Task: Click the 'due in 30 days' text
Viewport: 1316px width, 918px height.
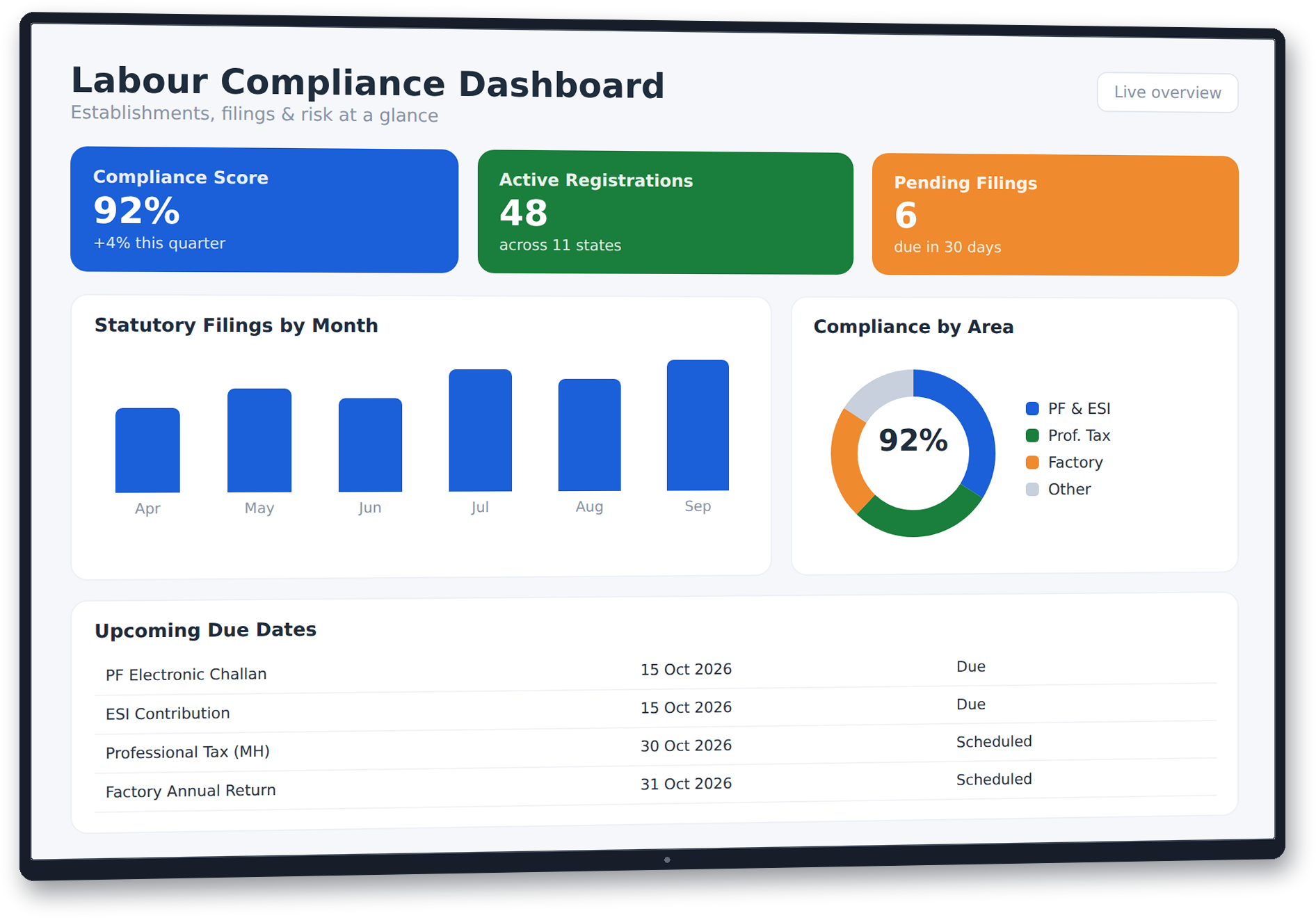Action: (x=947, y=248)
